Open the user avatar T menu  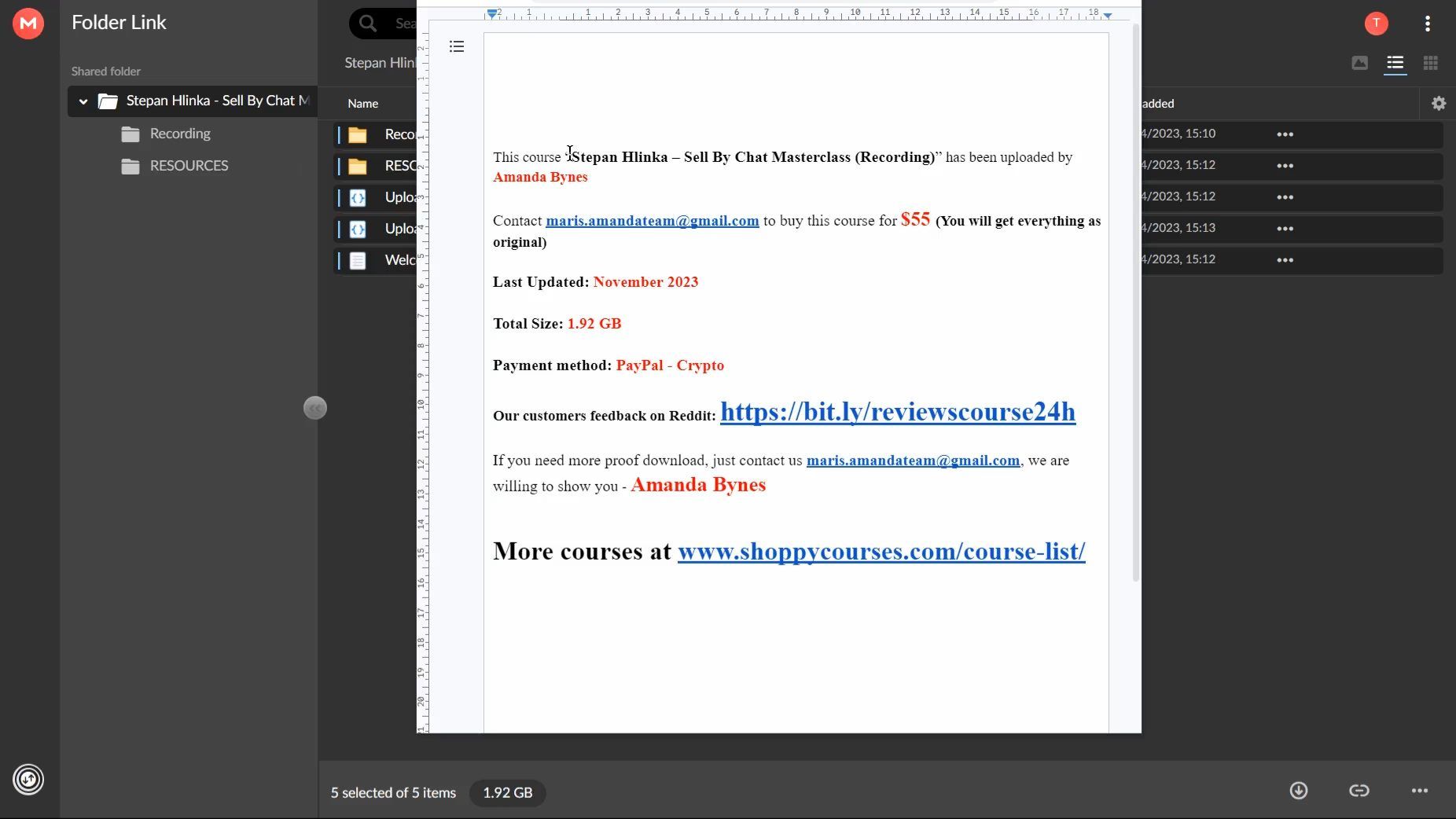(1376, 24)
